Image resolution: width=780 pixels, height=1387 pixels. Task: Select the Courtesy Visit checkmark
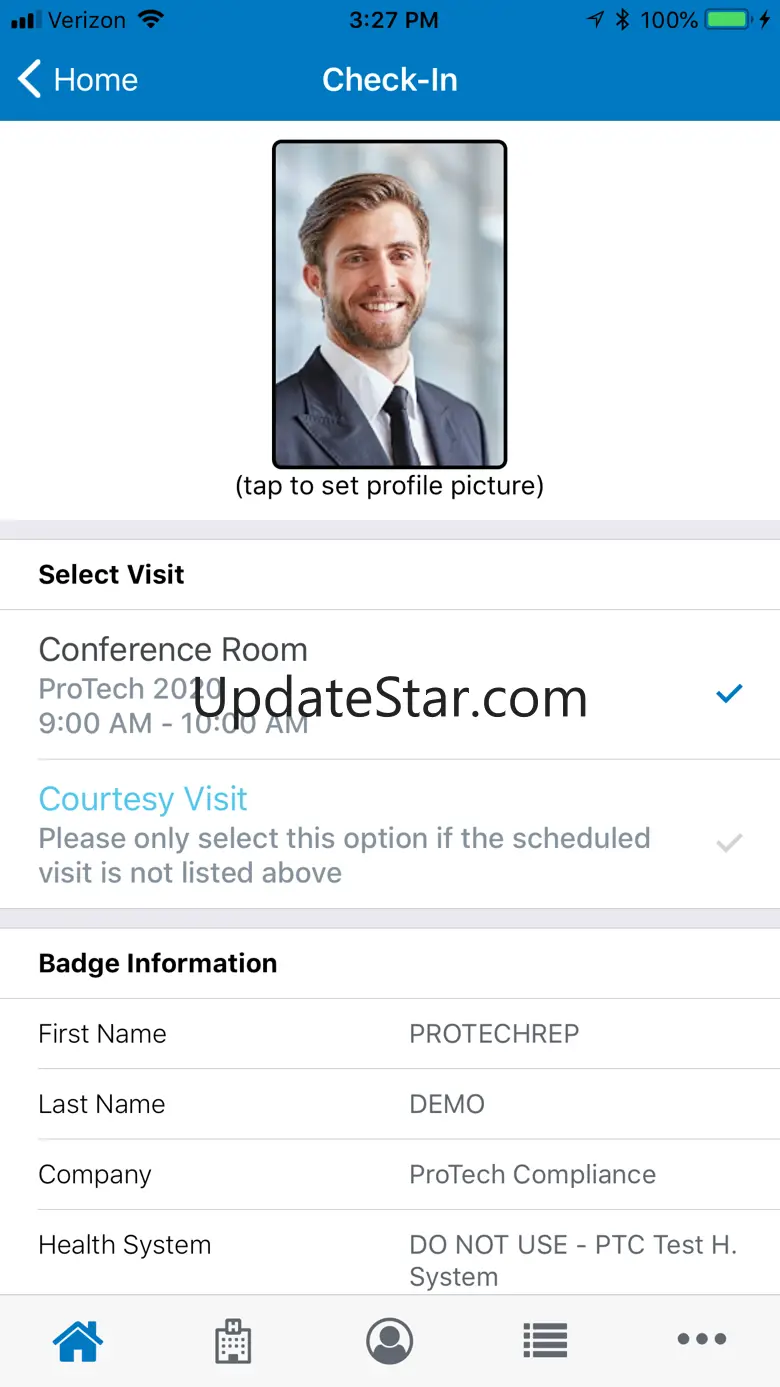730,844
